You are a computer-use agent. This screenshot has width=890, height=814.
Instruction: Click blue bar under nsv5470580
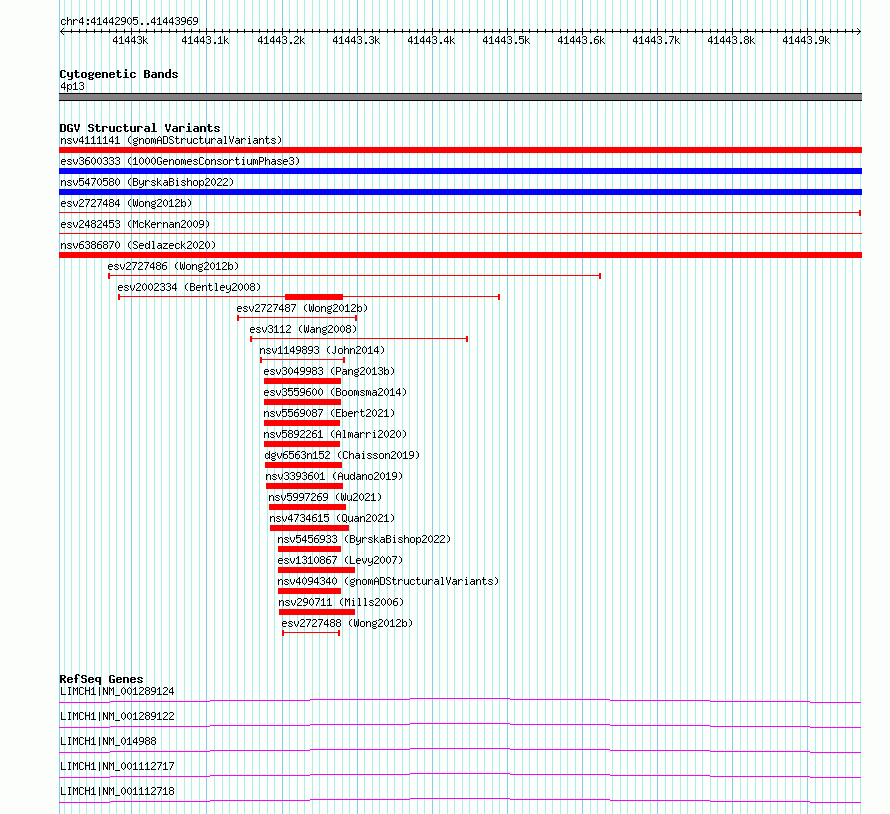[x=460, y=192]
